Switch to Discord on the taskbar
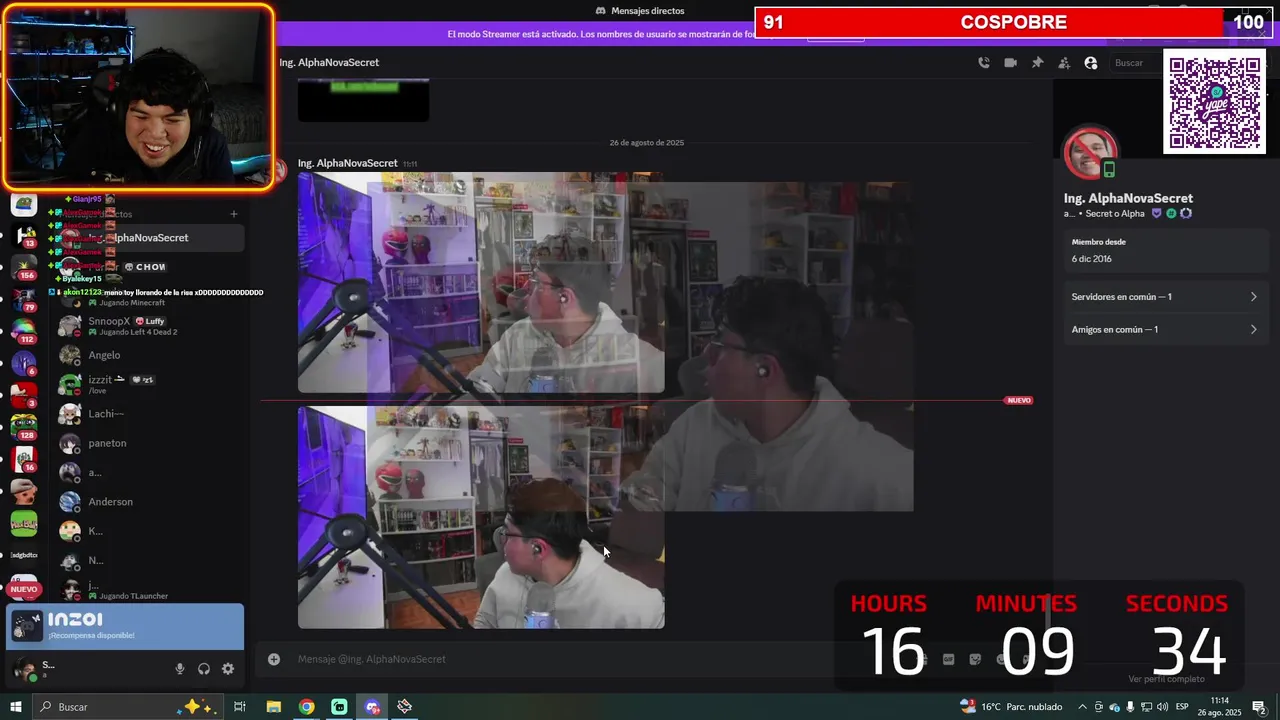Viewport: 1280px width, 720px height. (x=372, y=707)
